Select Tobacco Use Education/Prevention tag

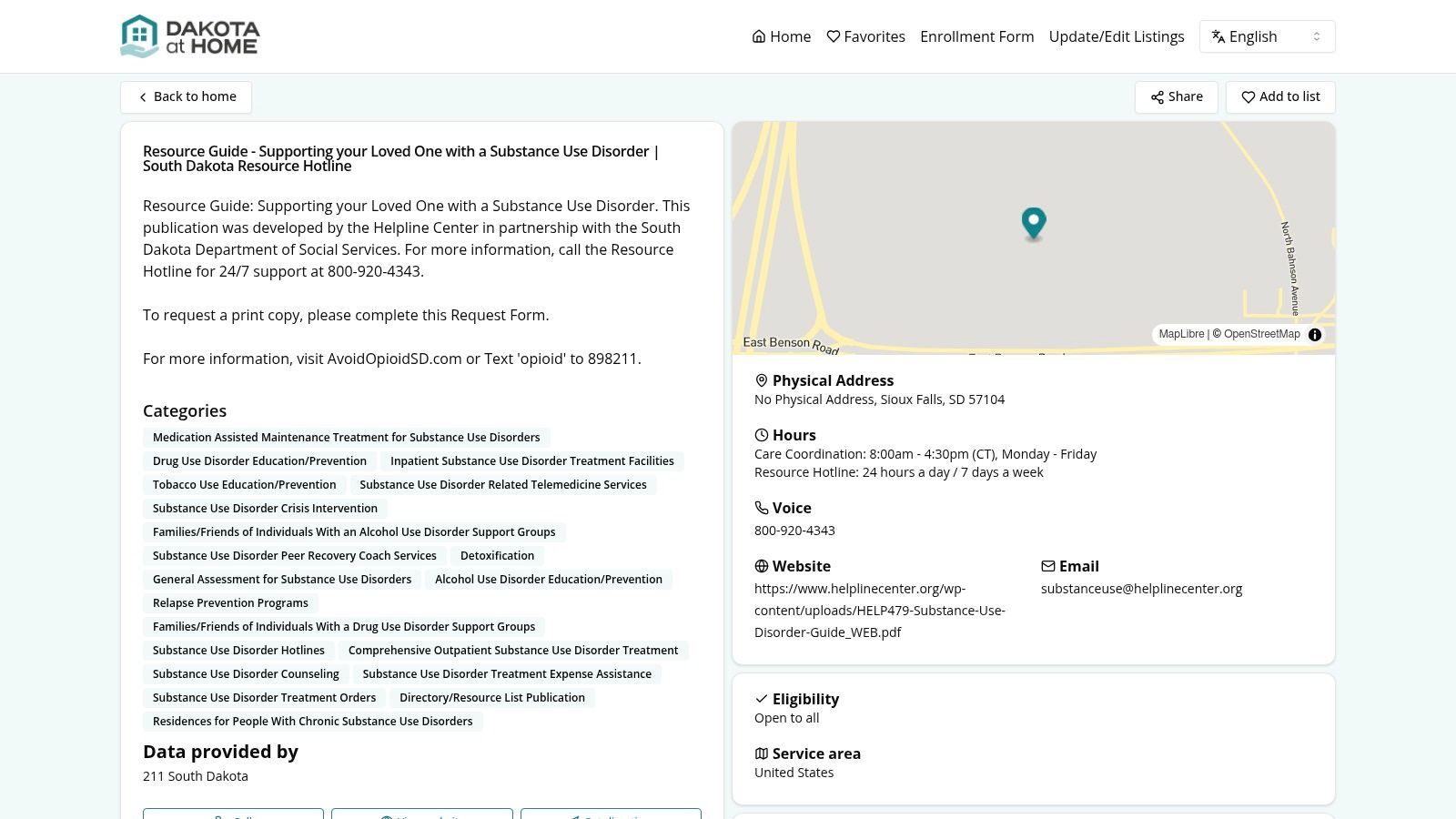click(244, 485)
